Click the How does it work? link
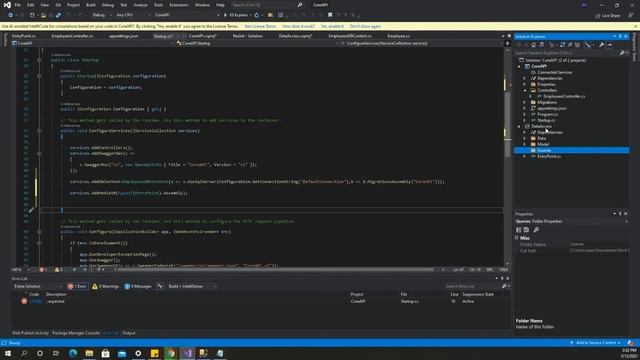 click(x=298, y=26)
